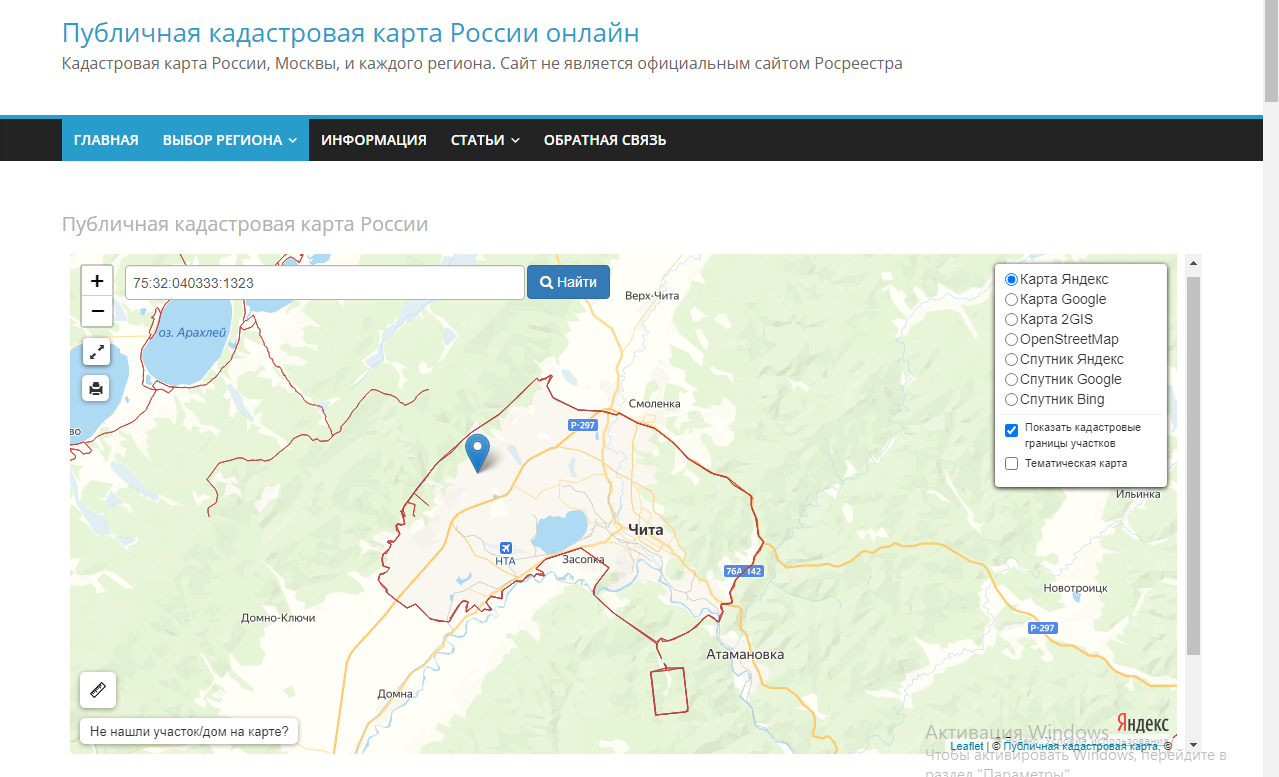Screen dimensions: 1279x777
Task: Click Не нашли участок/дом на карте button
Action: [x=189, y=732]
